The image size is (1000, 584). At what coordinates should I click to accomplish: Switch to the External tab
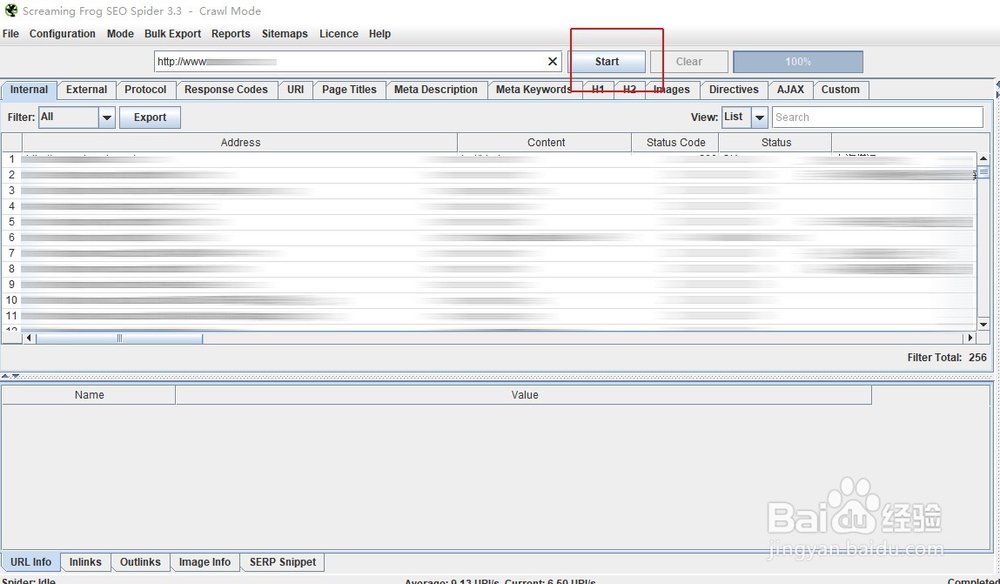87,89
